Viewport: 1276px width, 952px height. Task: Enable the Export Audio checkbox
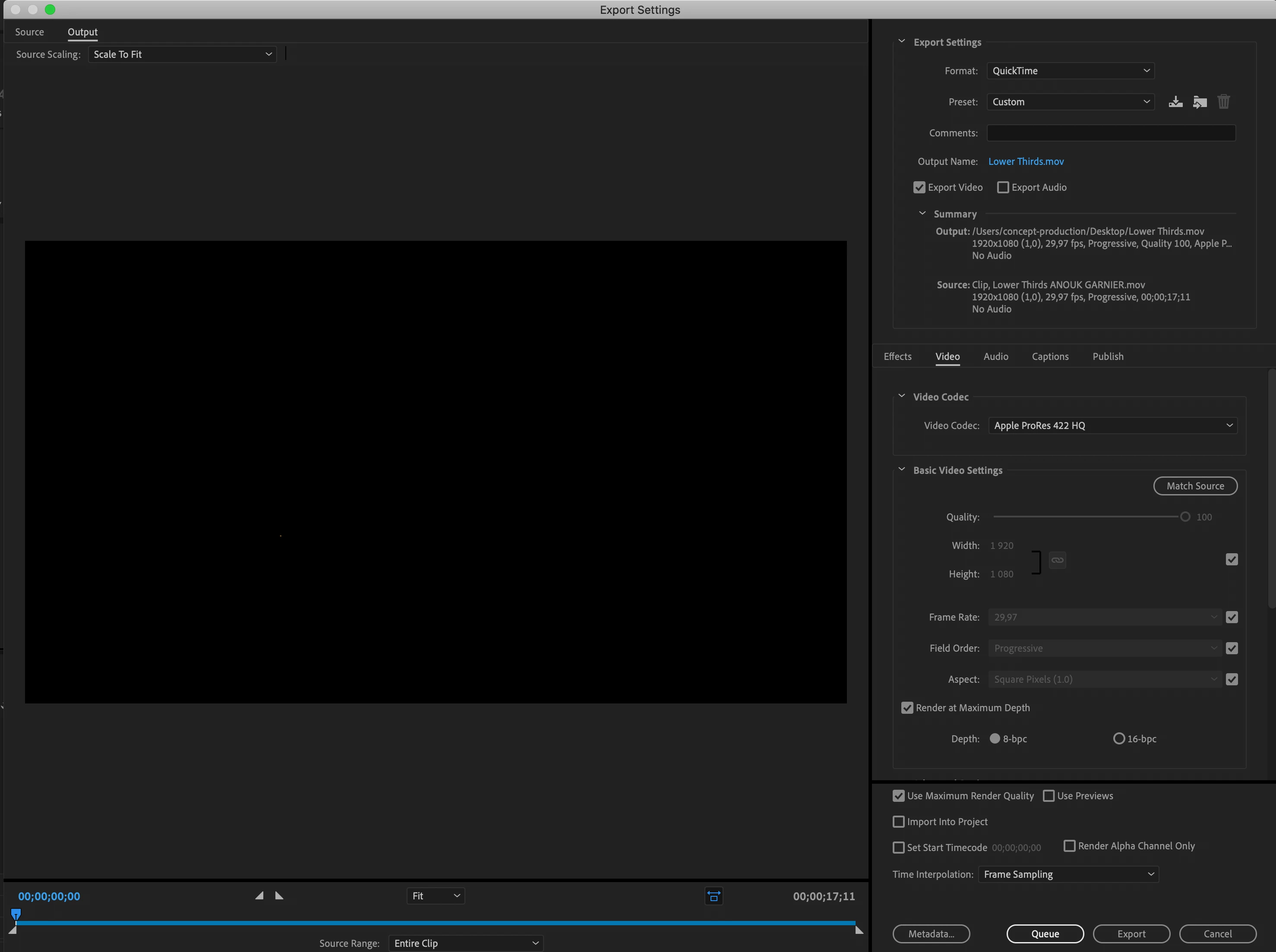(1003, 187)
